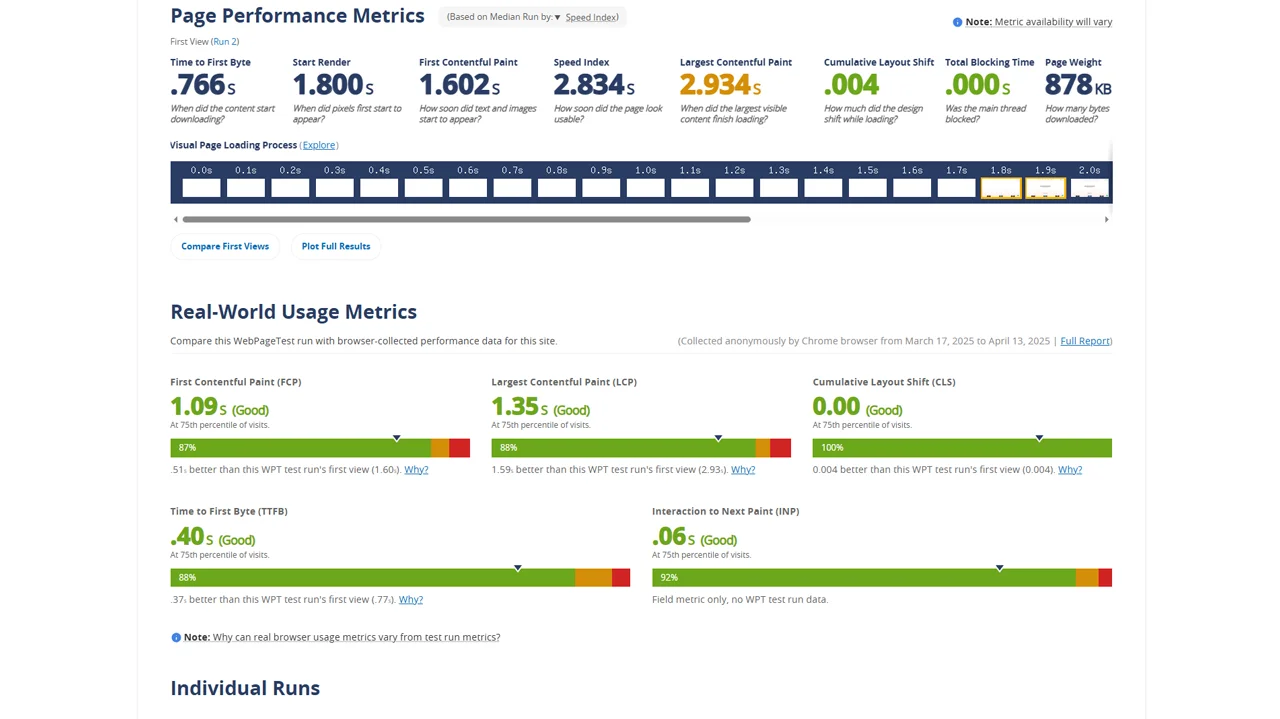Click Why? link under Cumulative Layout Shift
The image size is (1280, 719).
pyautogui.click(x=1070, y=469)
